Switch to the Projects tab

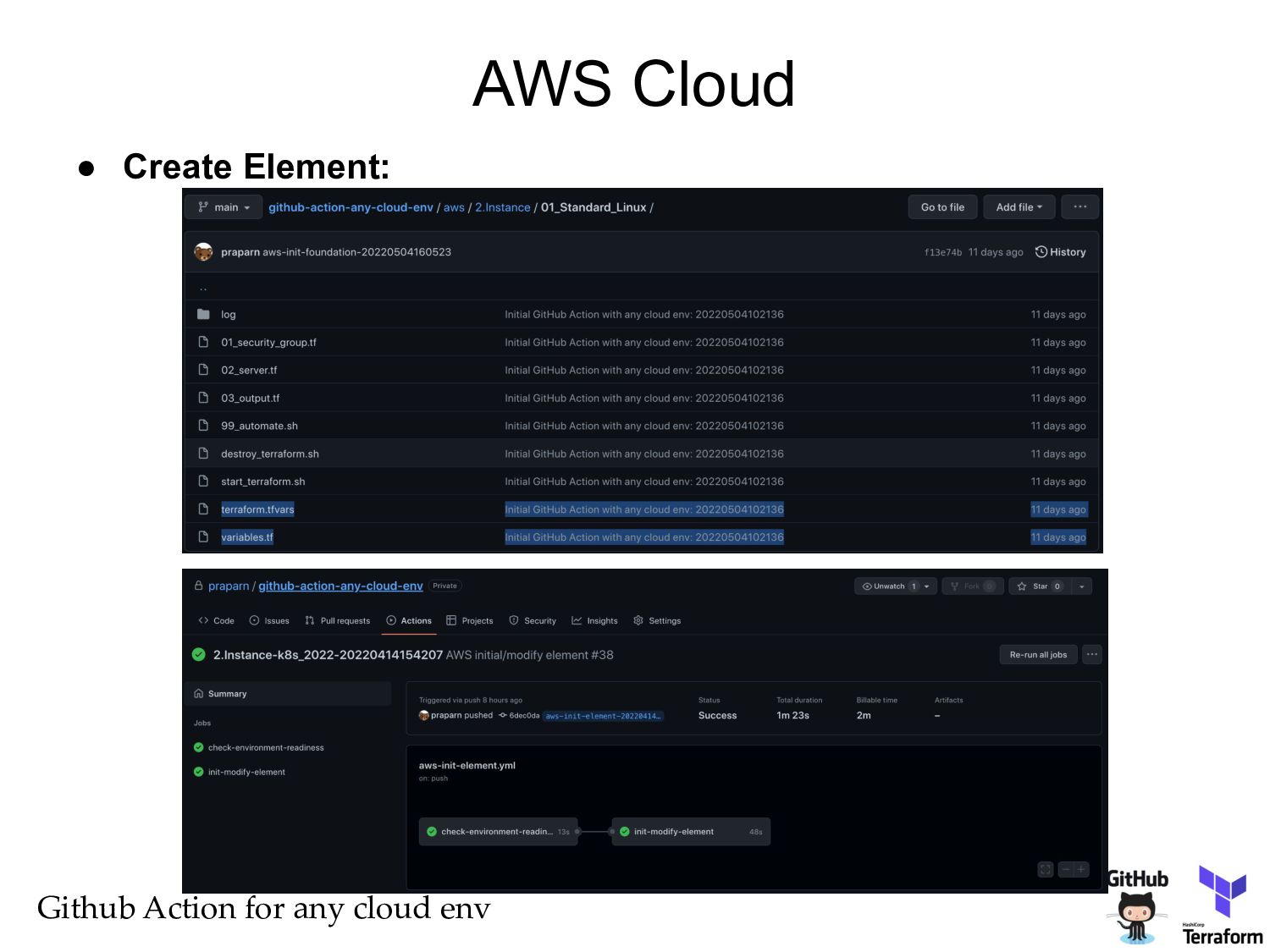tap(470, 621)
